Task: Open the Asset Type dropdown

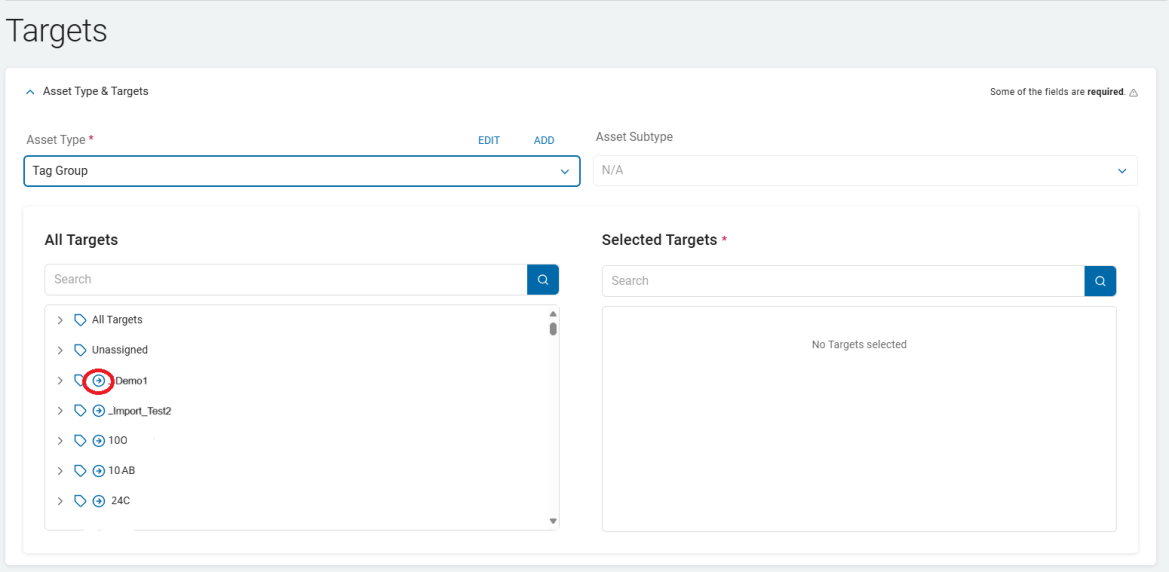Action: 301,171
